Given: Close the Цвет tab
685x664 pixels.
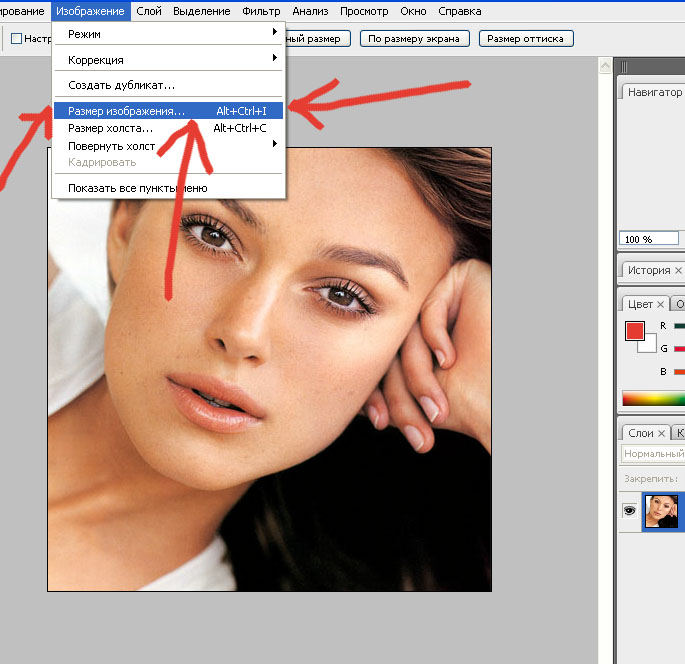Looking at the screenshot, I should click(x=661, y=304).
